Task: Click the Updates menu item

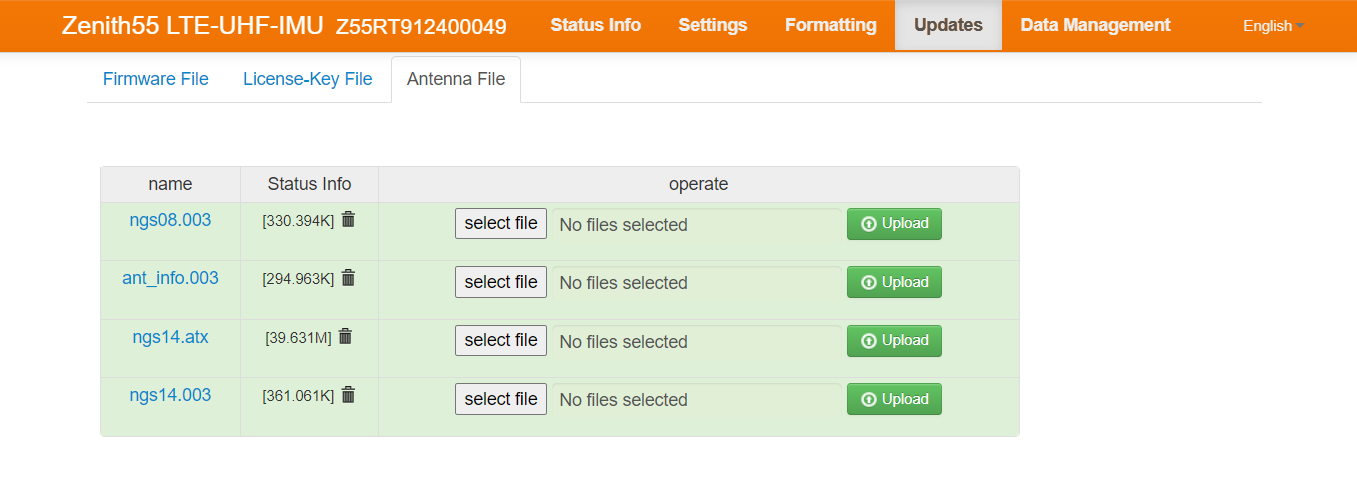Action: click(x=948, y=25)
